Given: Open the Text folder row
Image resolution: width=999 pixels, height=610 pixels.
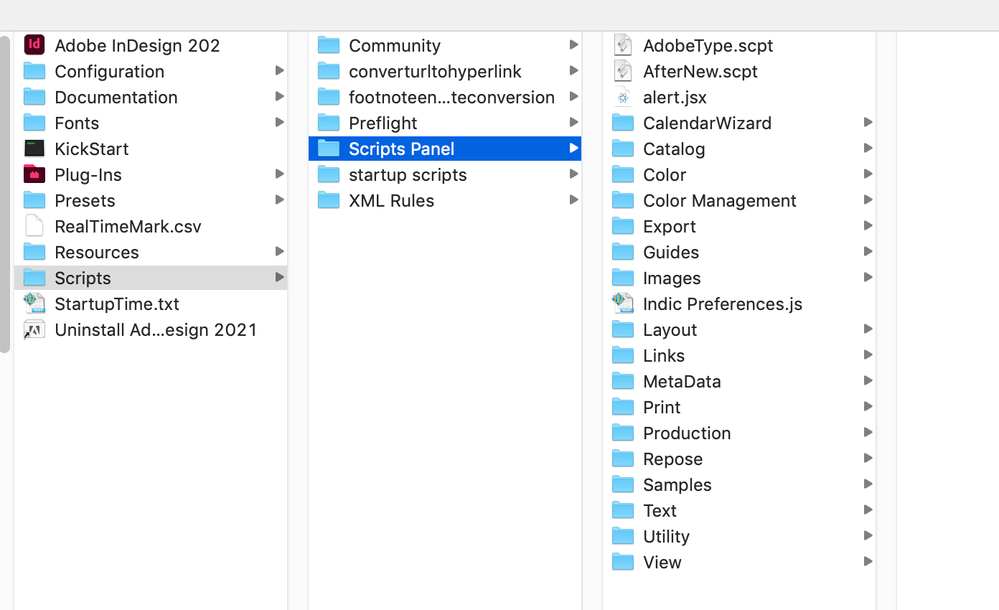Looking at the screenshot, I should 739,510.
